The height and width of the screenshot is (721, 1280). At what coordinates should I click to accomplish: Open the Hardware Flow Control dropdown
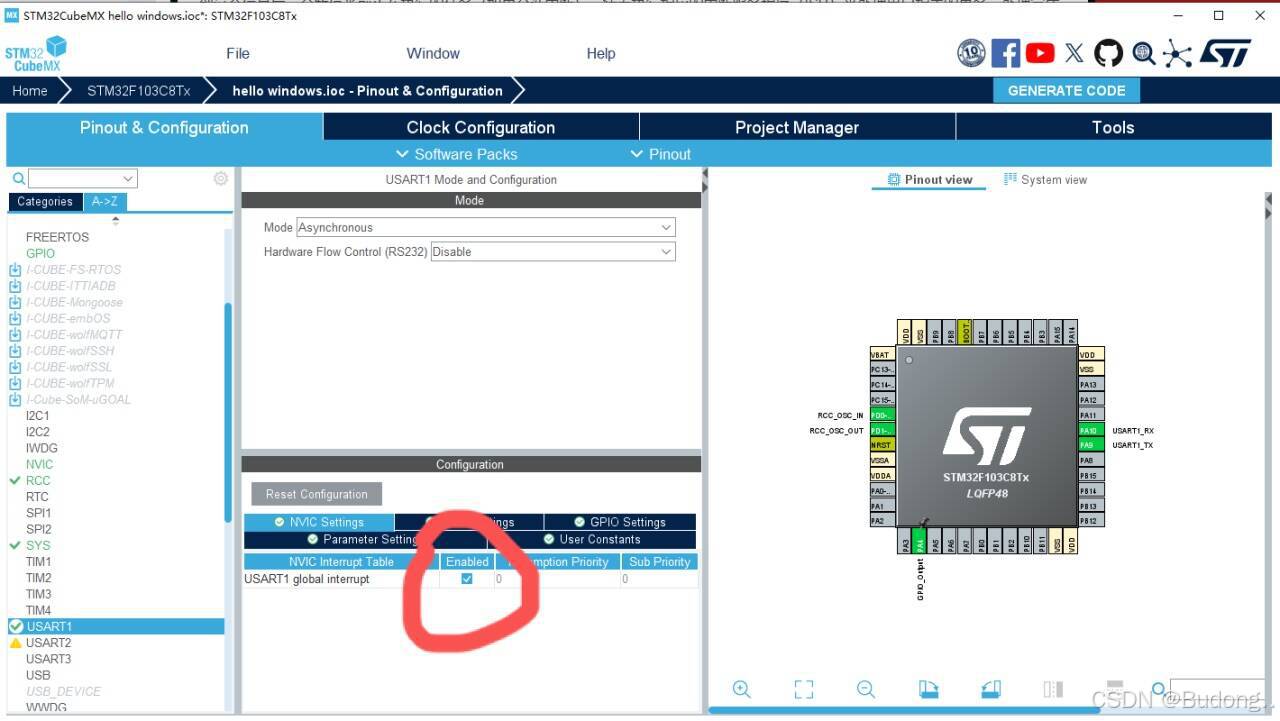(x=551, y=251)
